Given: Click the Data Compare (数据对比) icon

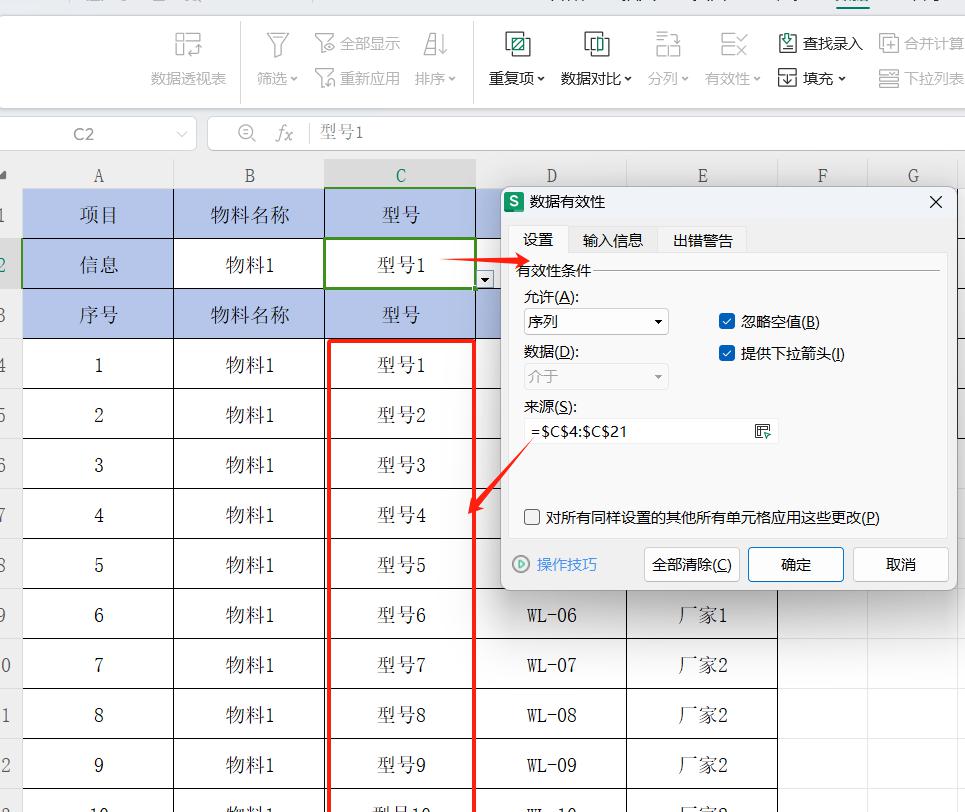Looking at the screenshot, I should (596, 44).
